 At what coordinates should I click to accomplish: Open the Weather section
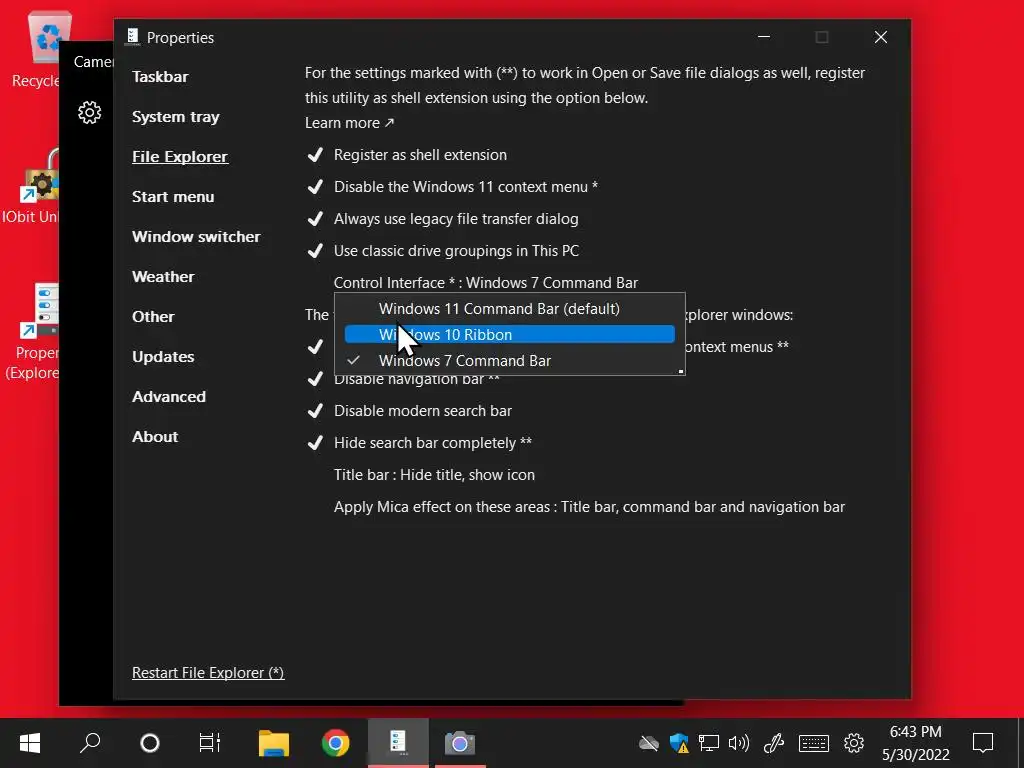tap(163, 276)
